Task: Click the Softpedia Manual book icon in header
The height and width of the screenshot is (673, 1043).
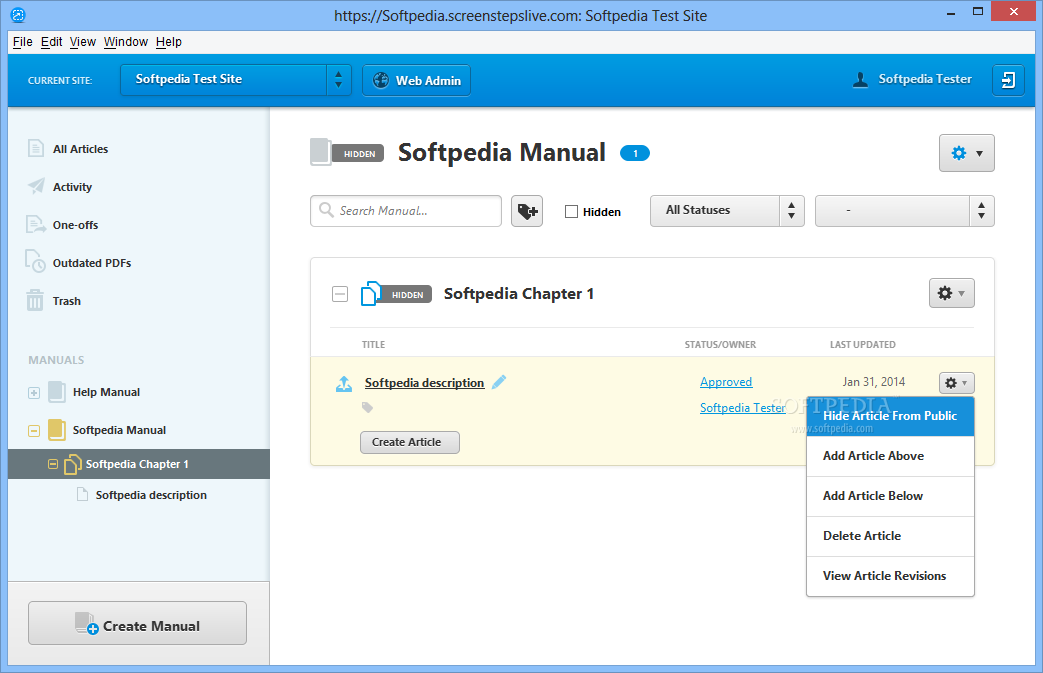Action: pyautogui.click(x=321, y=152)
